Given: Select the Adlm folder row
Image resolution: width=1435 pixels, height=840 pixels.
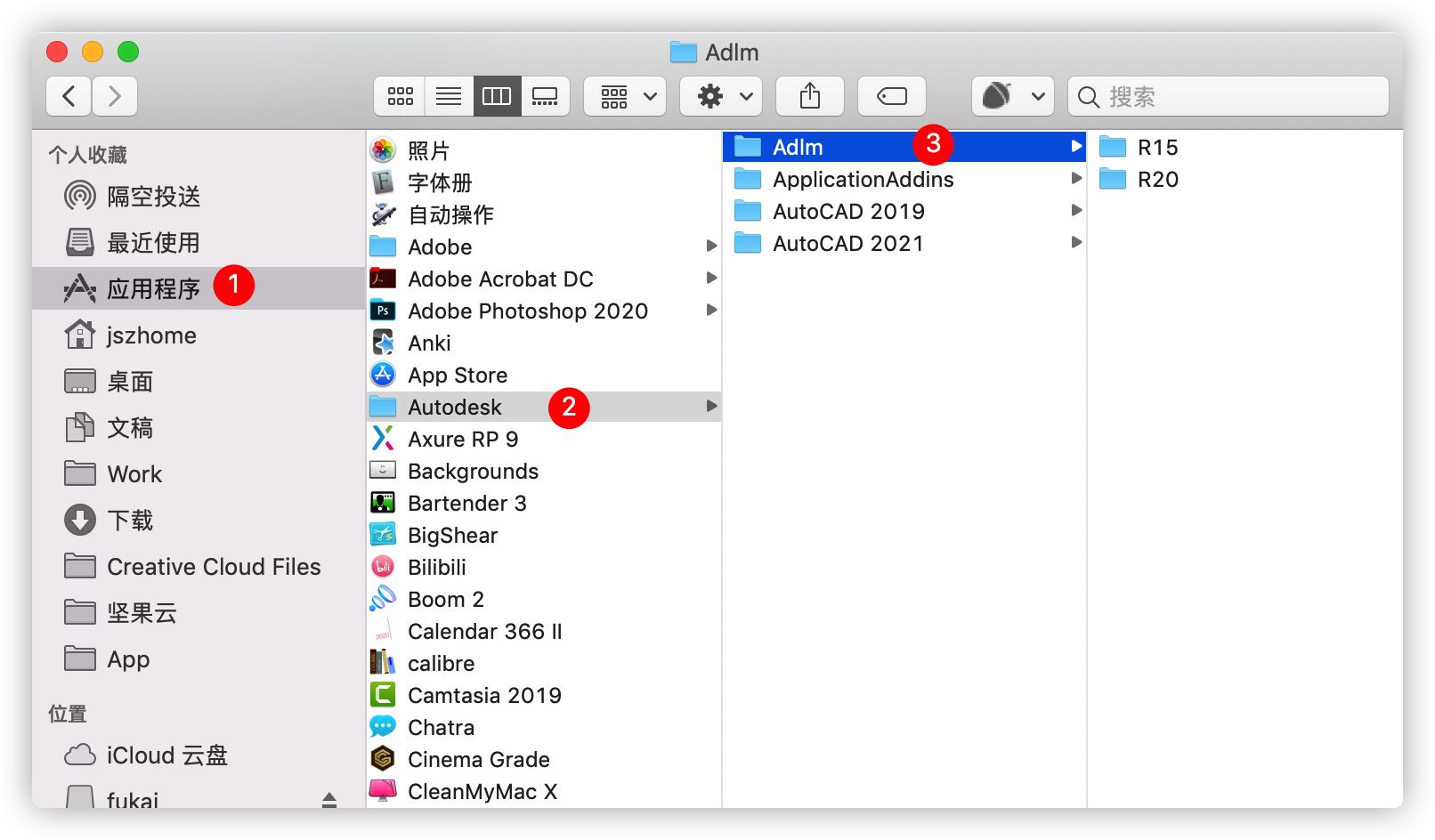Looking at the screenshot, I should coord(904,146).
